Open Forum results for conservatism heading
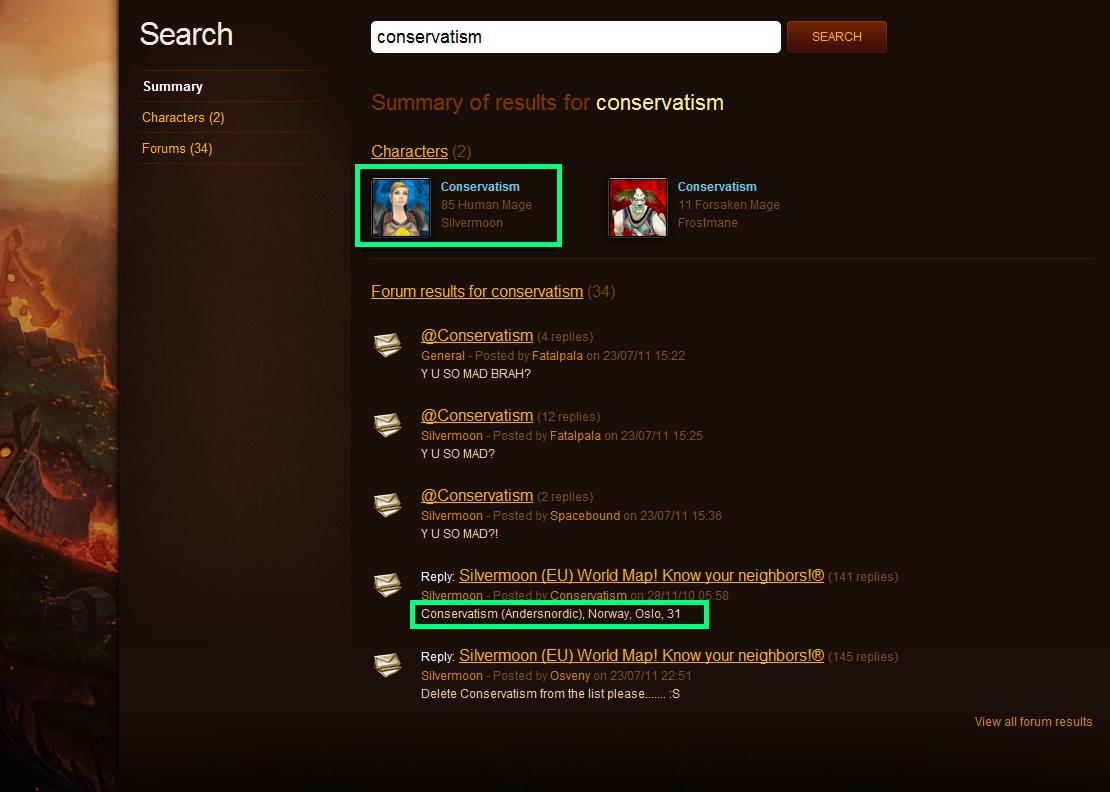Viewport: 1110px width, 792px height. (477, 292)
